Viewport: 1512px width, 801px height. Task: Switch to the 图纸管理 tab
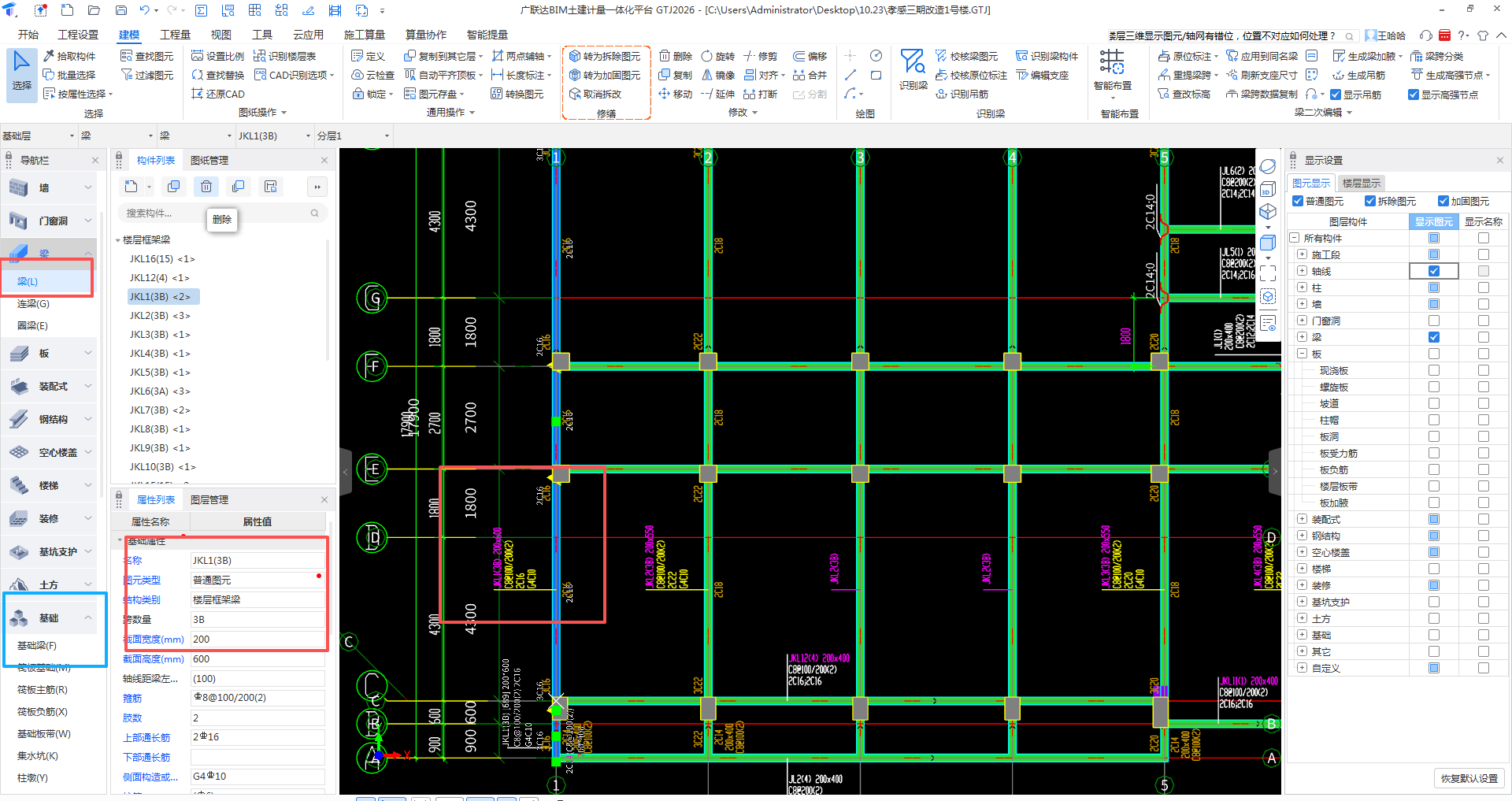pos(209,160)
